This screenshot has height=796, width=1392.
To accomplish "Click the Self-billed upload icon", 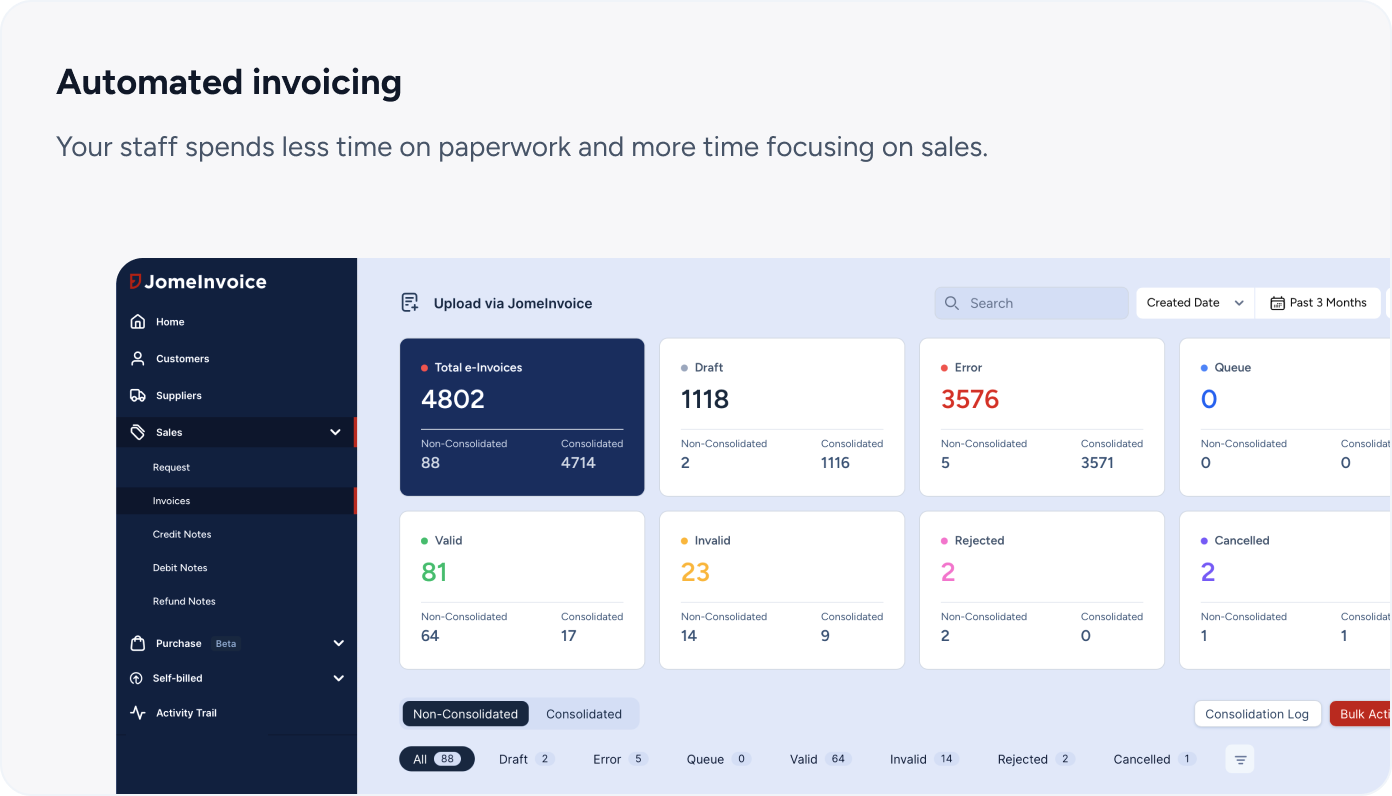I will point(137,678).
